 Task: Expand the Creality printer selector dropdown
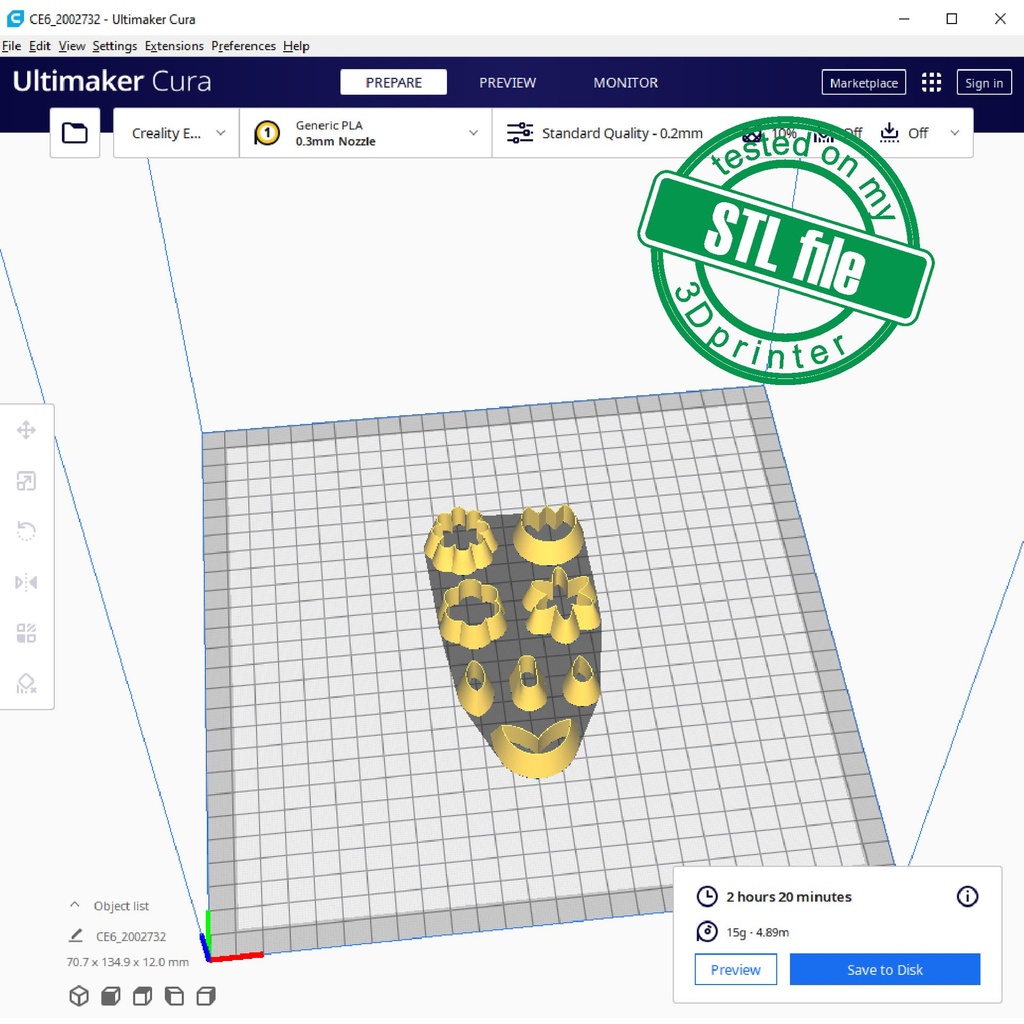(177, 133)
